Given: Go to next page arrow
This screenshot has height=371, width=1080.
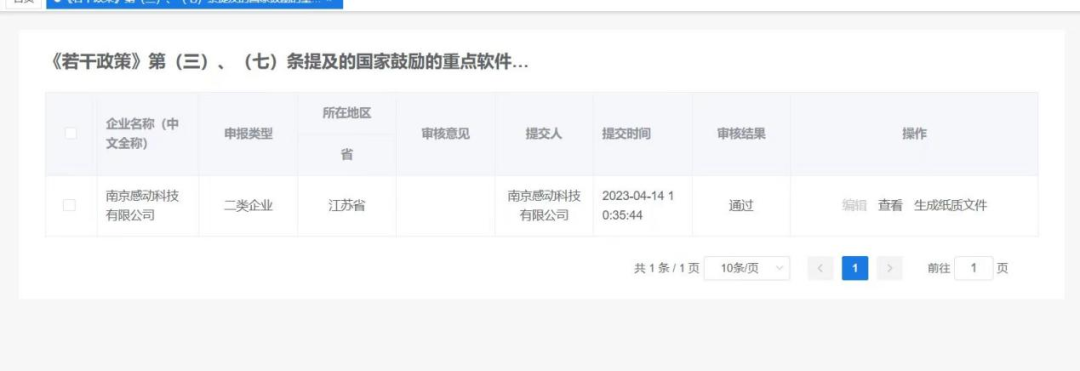Looking at the screenshot, I should click(890, 268).
